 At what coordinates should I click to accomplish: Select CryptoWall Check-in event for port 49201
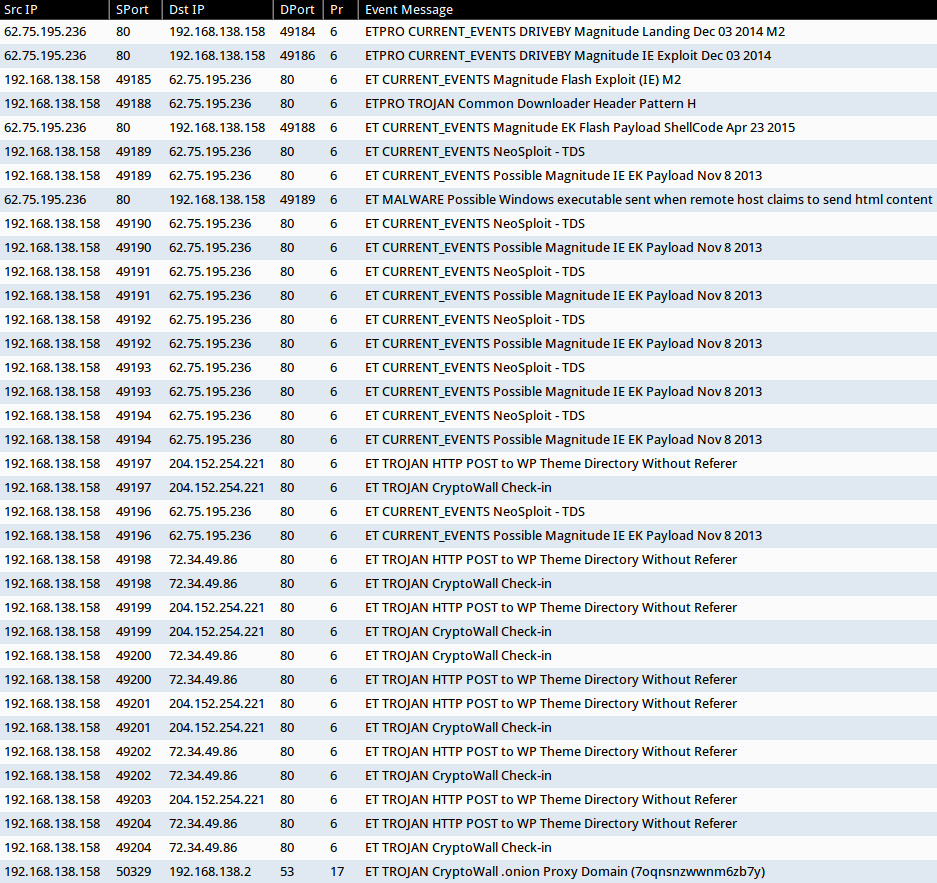click(468, 728)
